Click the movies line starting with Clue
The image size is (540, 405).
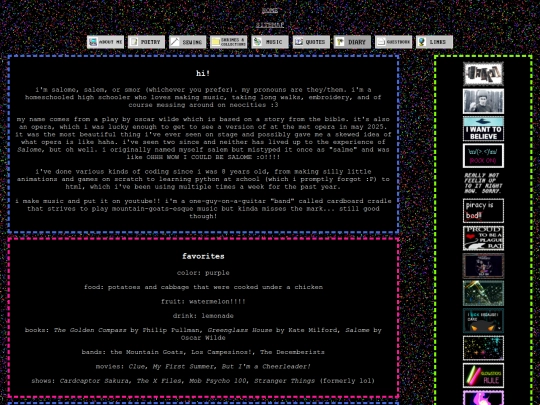point(203,366)
